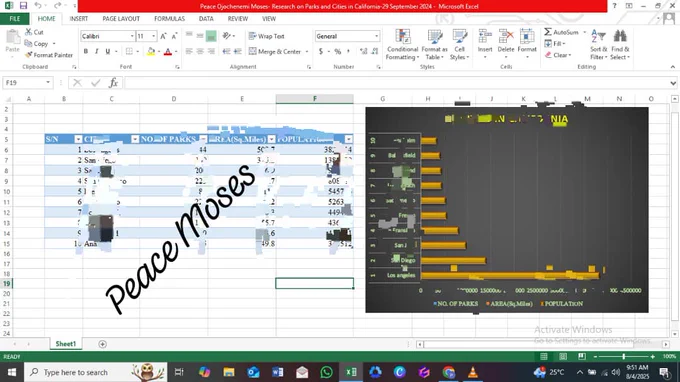Select the Sheet1 worksheet tab
The height and width of the screenshot is (382, 680).
tap(65, 344)
